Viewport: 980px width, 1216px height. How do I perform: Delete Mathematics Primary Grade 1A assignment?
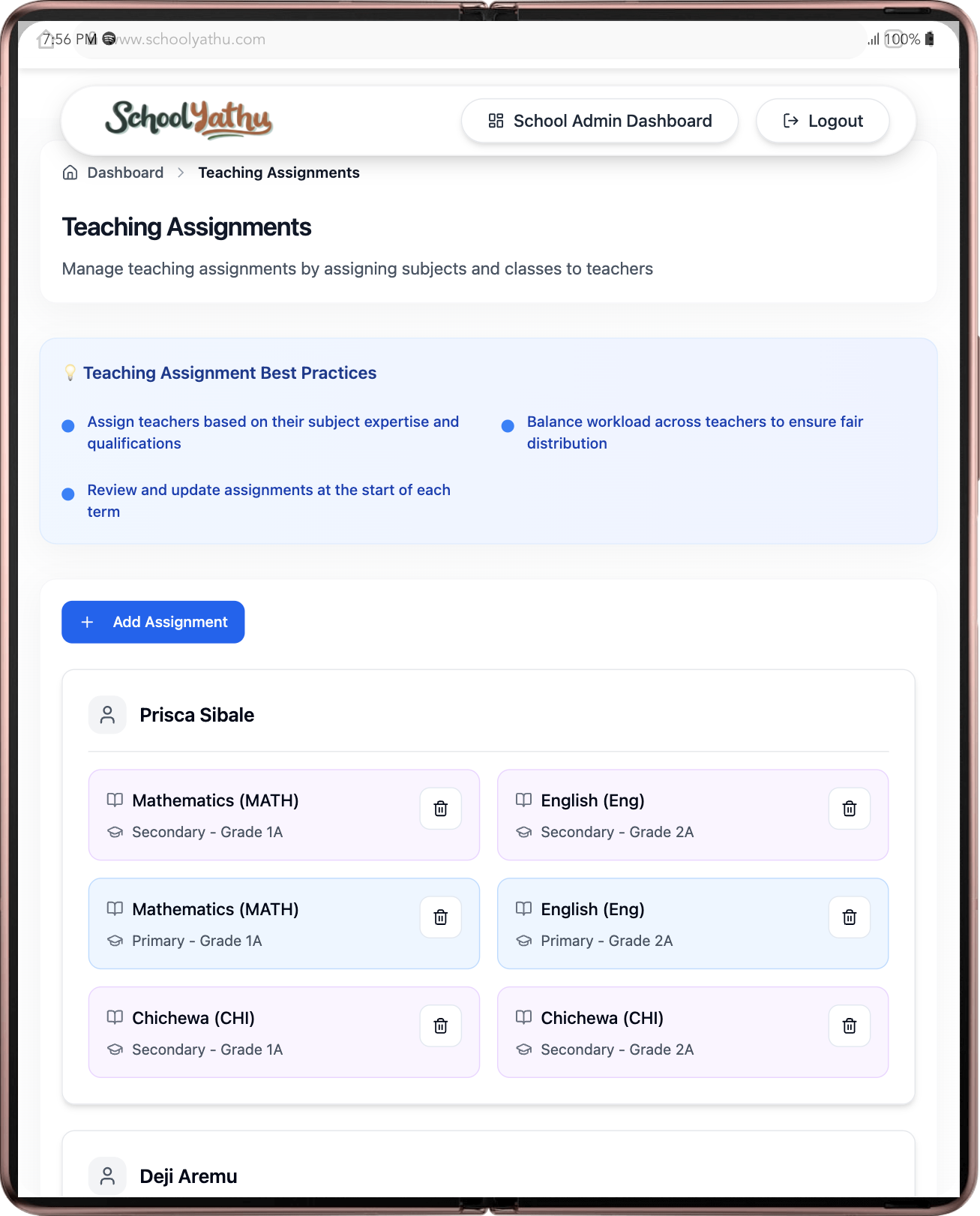tap(441, 917)
